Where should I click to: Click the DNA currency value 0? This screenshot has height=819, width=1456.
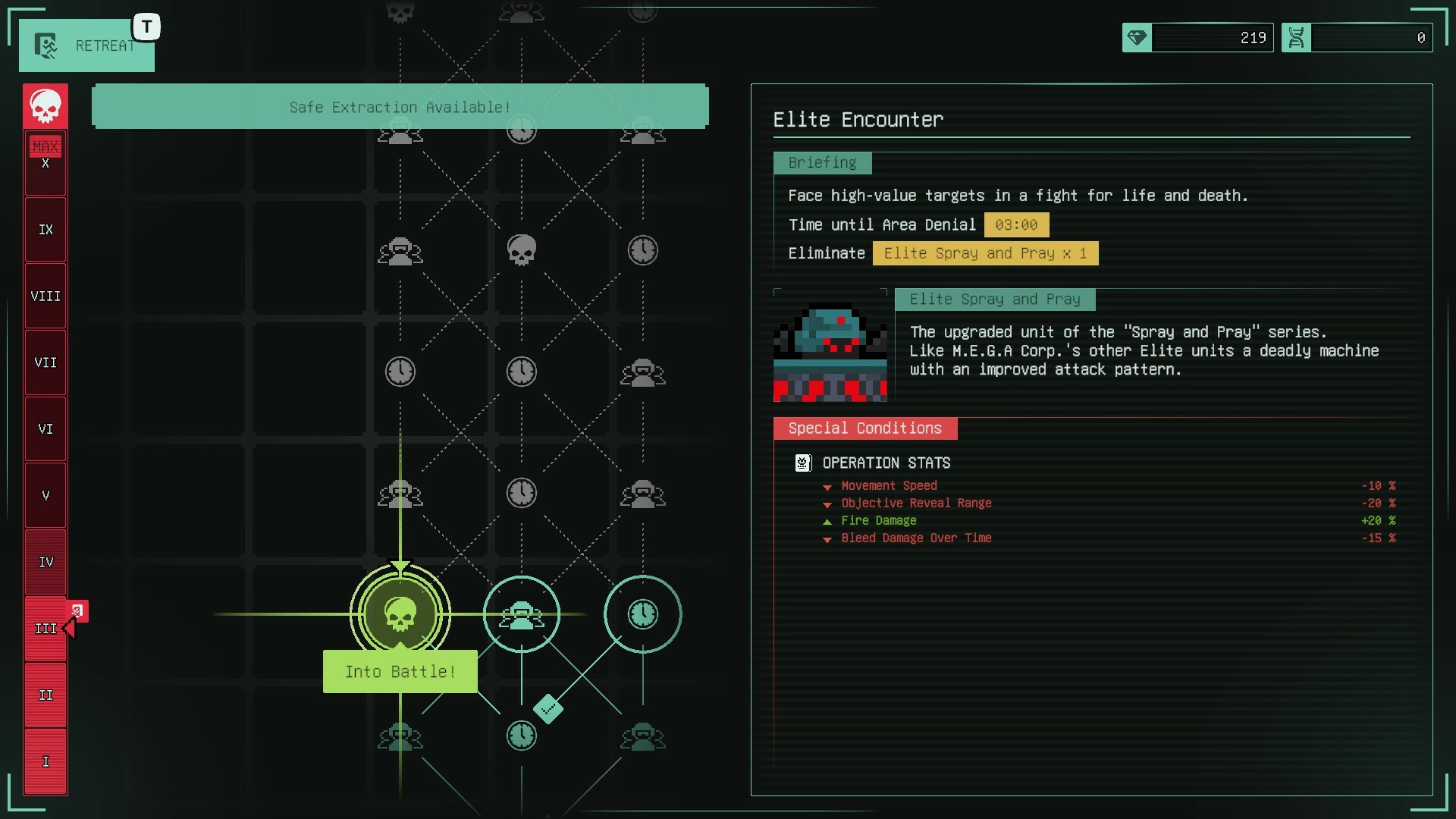pyautogui.click(x=1421, y=38)
